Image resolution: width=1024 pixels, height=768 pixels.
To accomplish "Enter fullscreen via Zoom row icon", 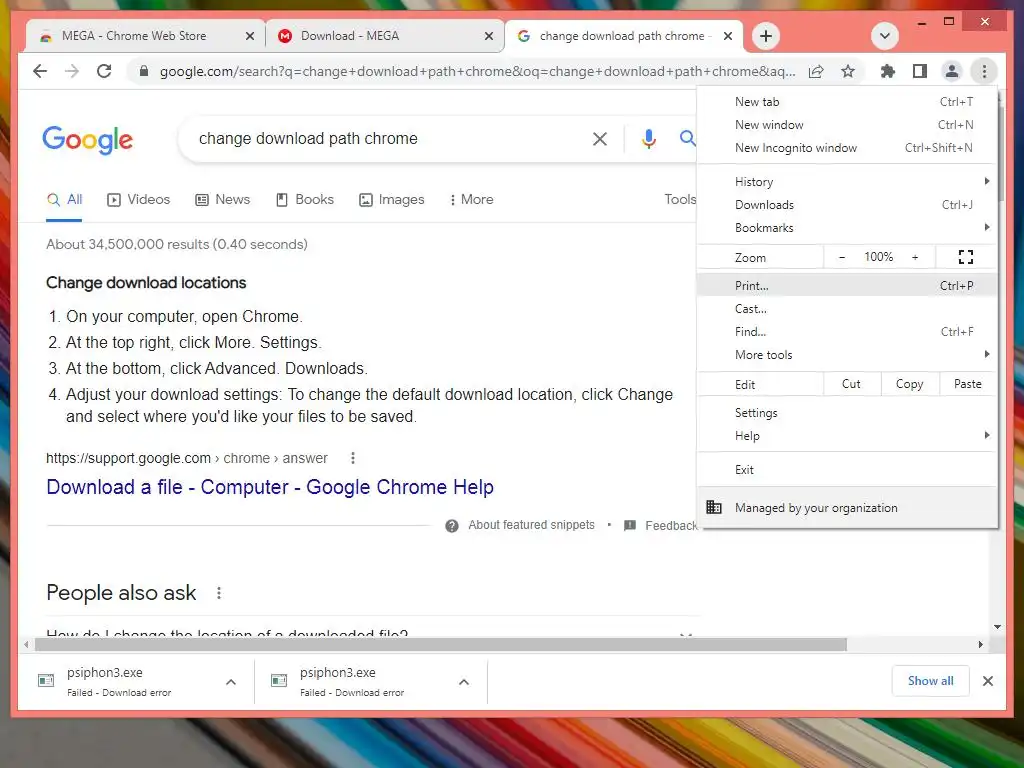I will pos(966,257).
